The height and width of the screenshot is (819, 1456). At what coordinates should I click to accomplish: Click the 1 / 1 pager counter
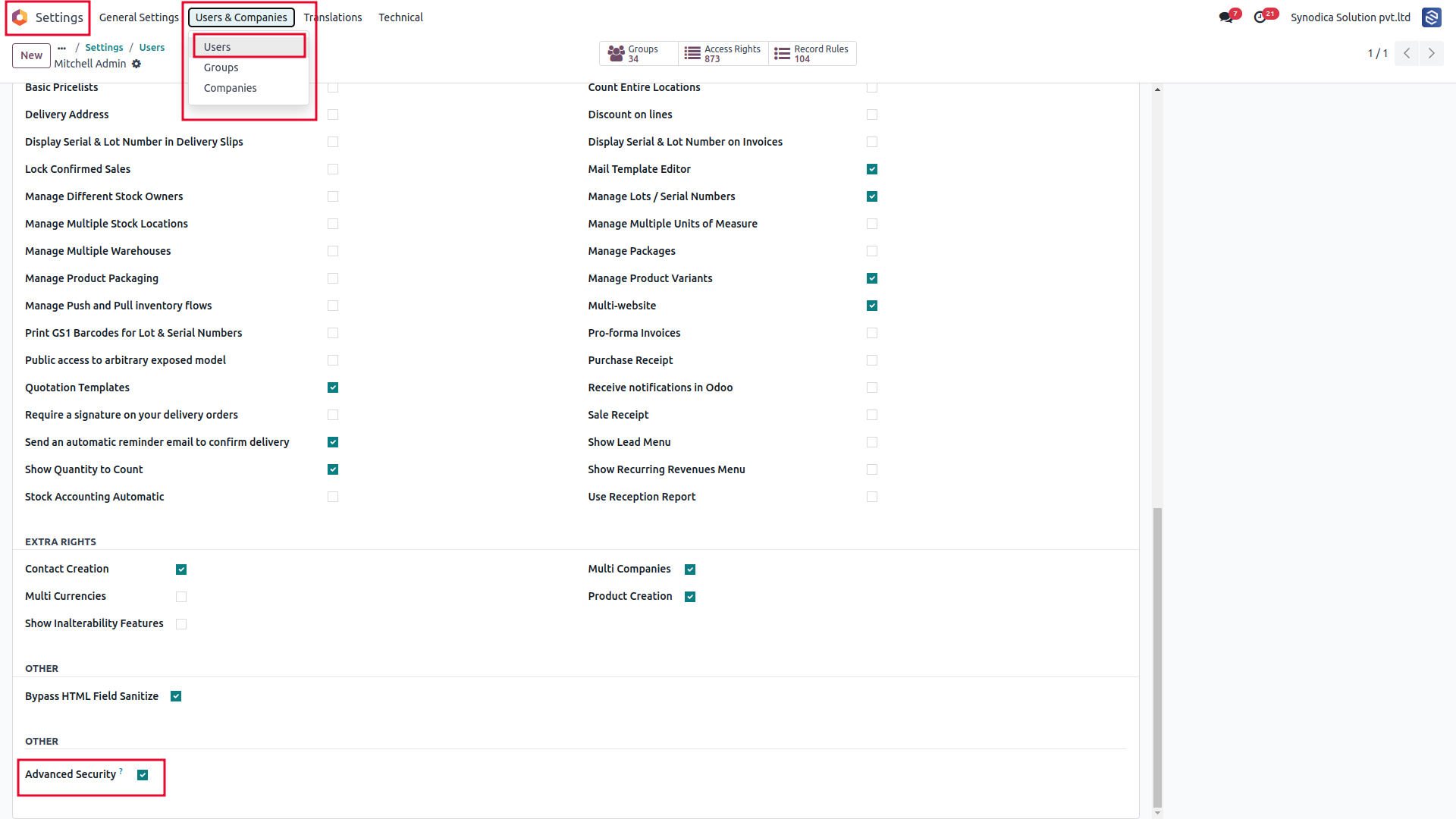pos(1377,53)
